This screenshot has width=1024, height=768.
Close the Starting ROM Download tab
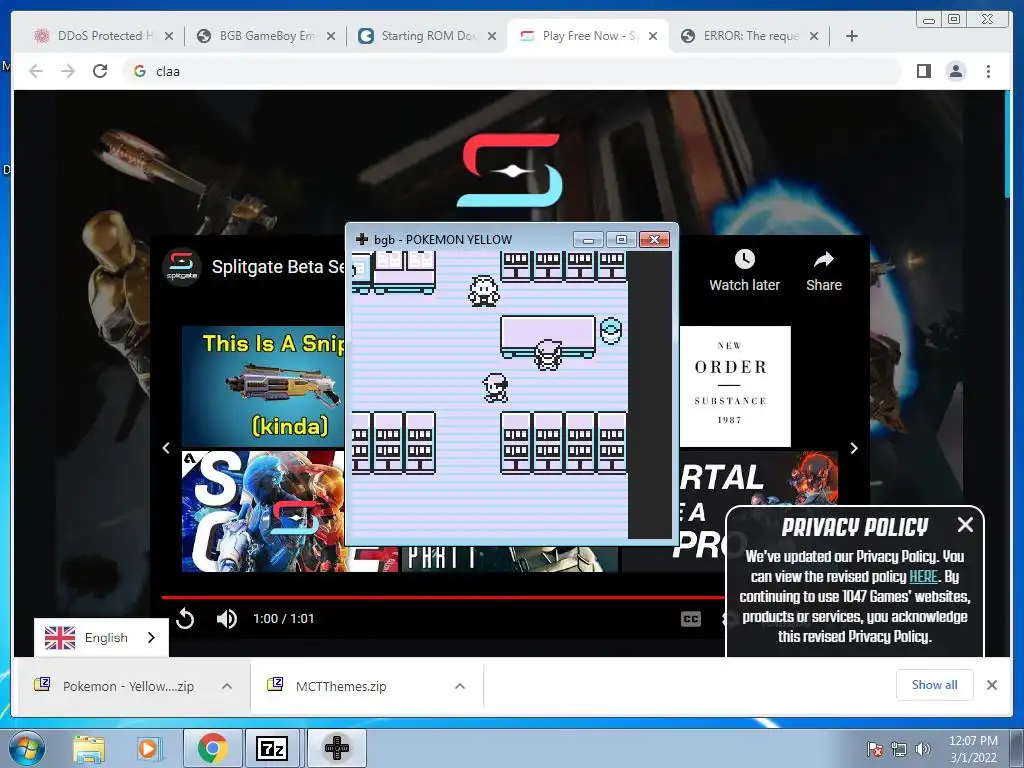[492, 36]
